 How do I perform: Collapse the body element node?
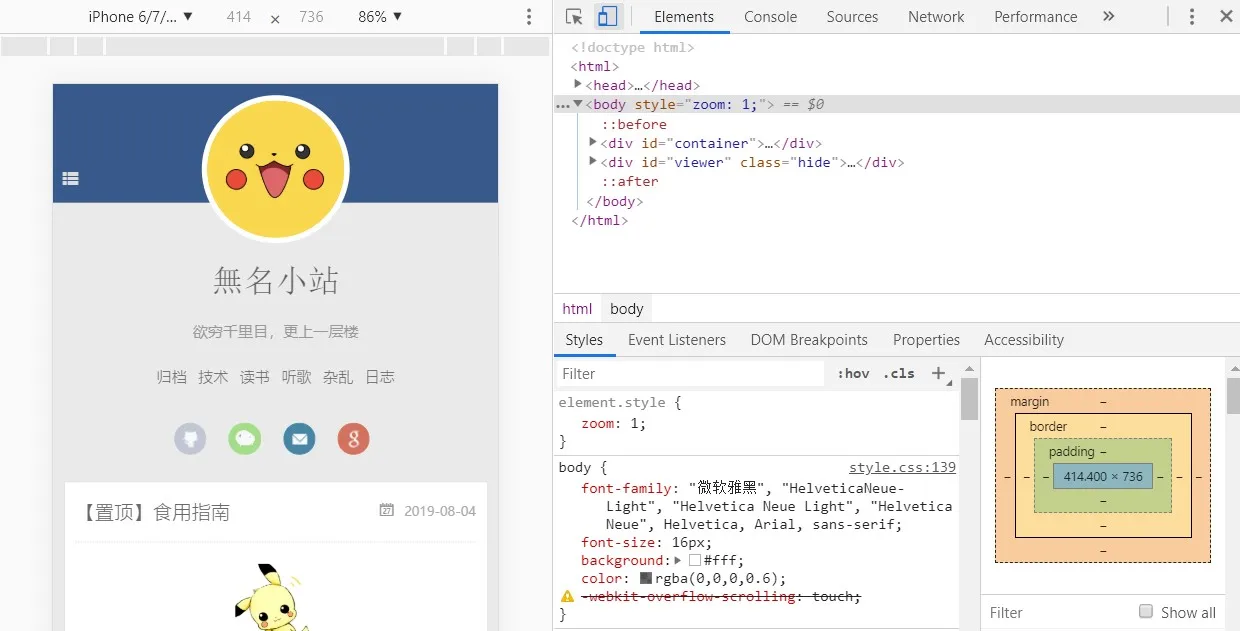[x=578, y=104]
